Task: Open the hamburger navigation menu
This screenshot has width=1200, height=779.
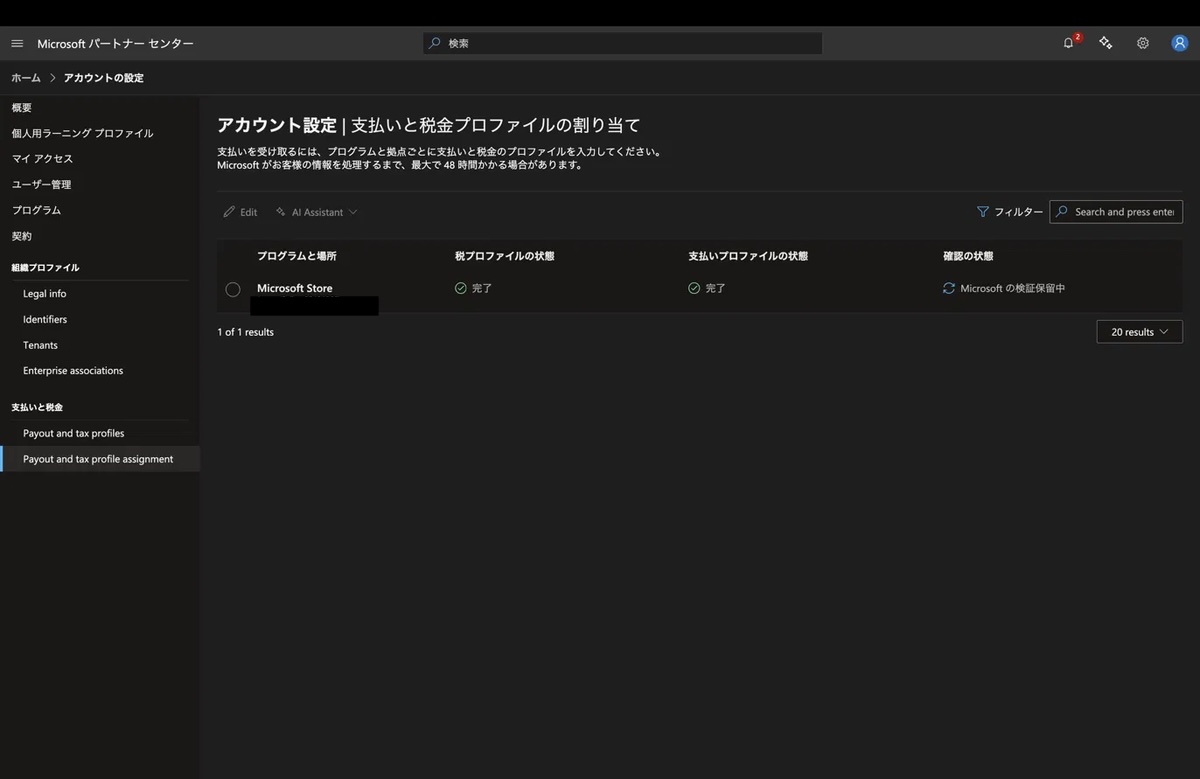Action: (x=17, y=44)
